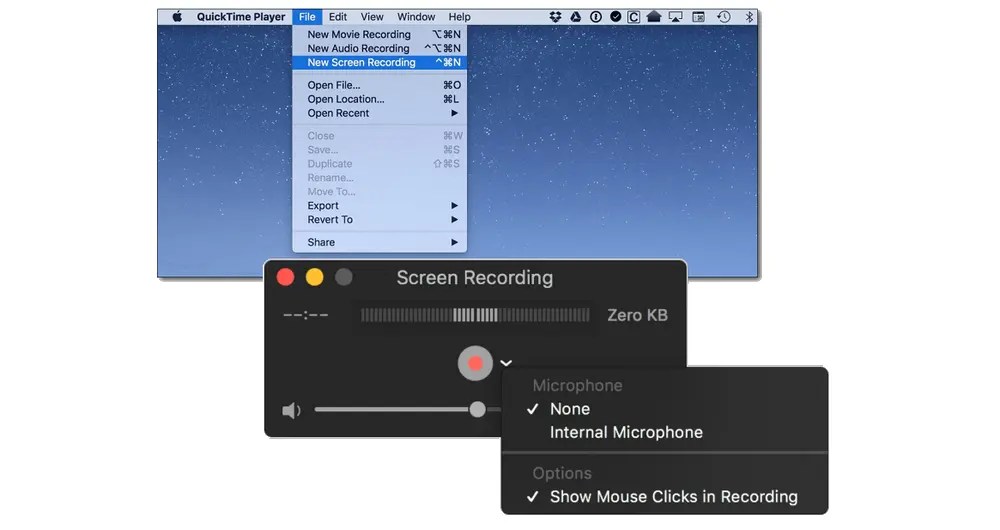Click the calendar window menu bar icon
The height and width of the screenshot is (530, 1000).
click(699, 17)
